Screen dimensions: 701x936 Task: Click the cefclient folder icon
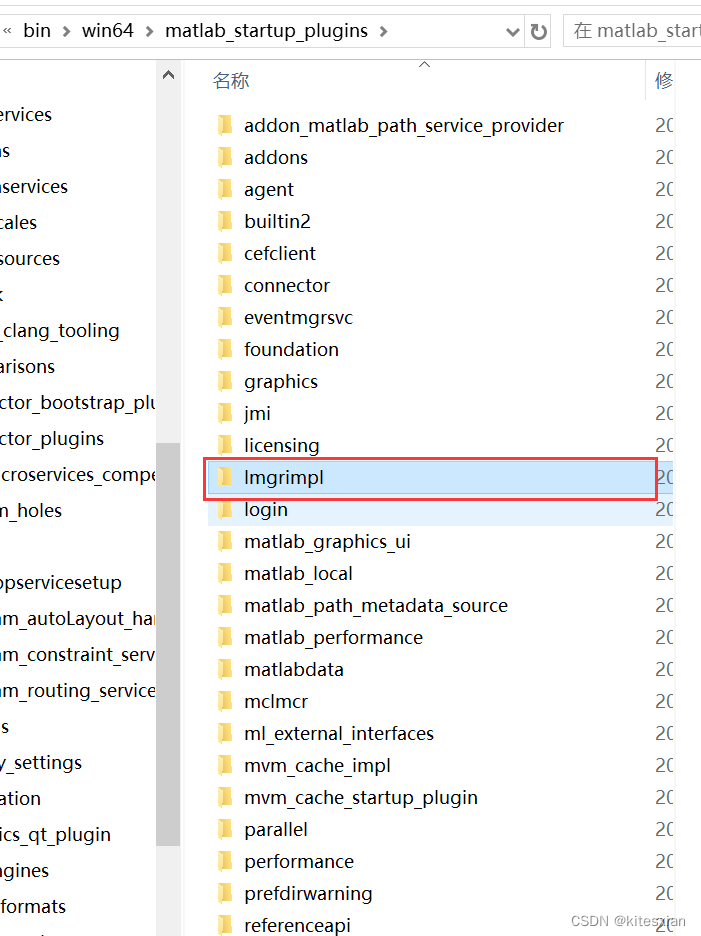225,253
